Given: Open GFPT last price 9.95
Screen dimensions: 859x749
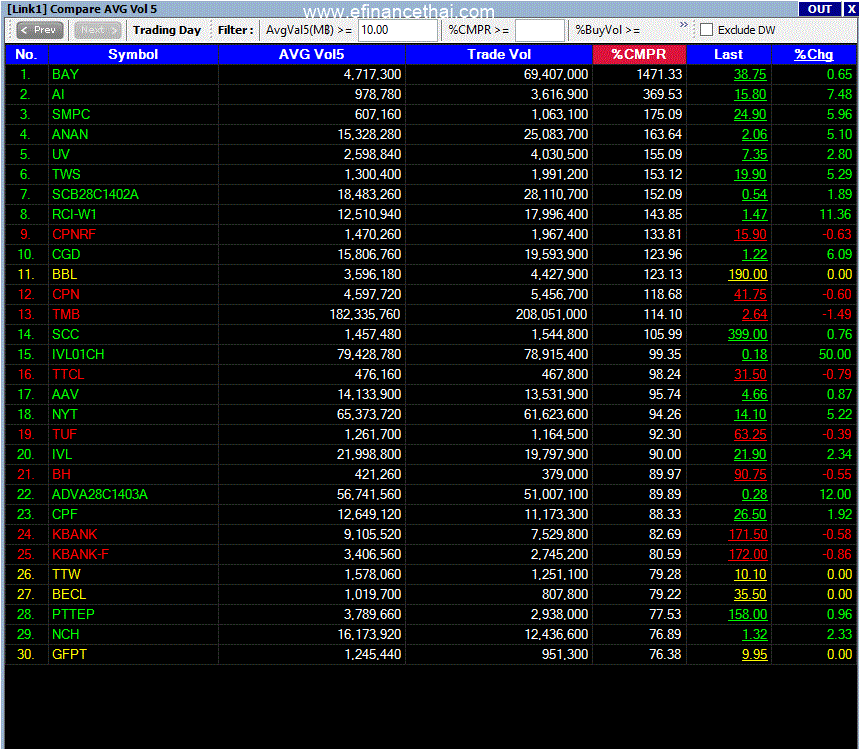Looking at the screenshot, I should [x=754, y=654].
